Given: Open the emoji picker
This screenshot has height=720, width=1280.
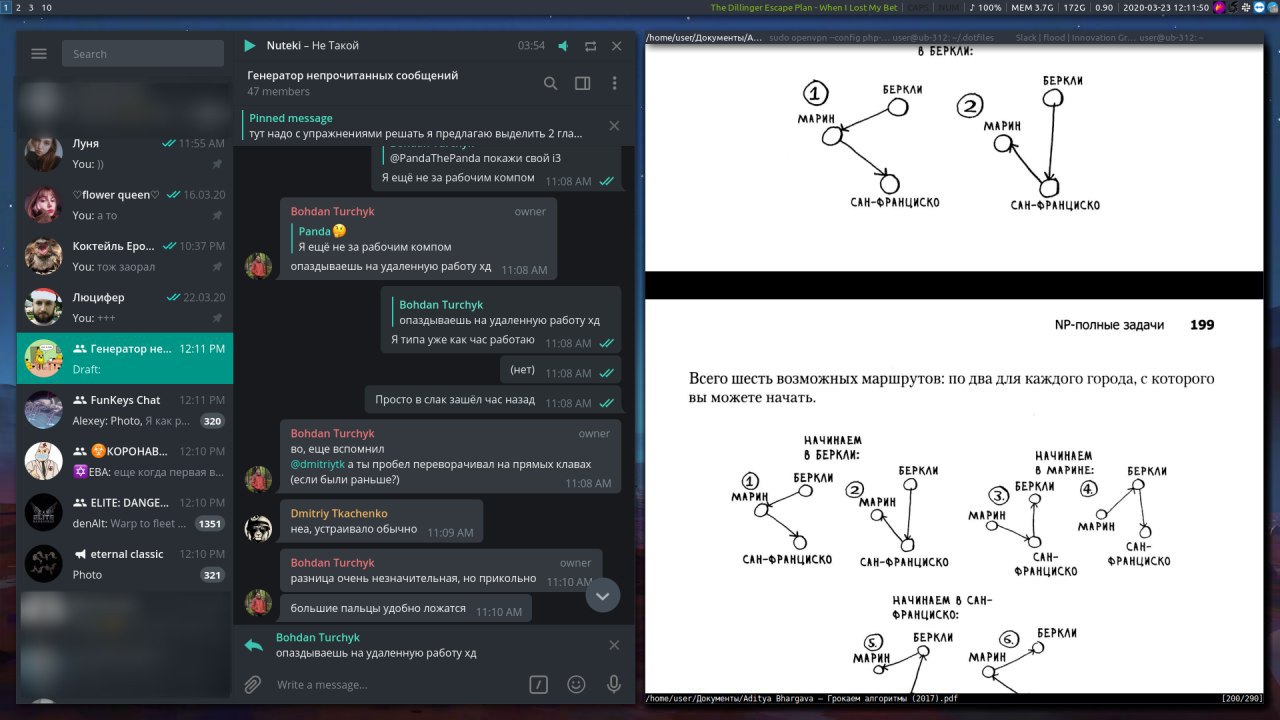Looking at the screenshot, I should (x=576, y=685).
